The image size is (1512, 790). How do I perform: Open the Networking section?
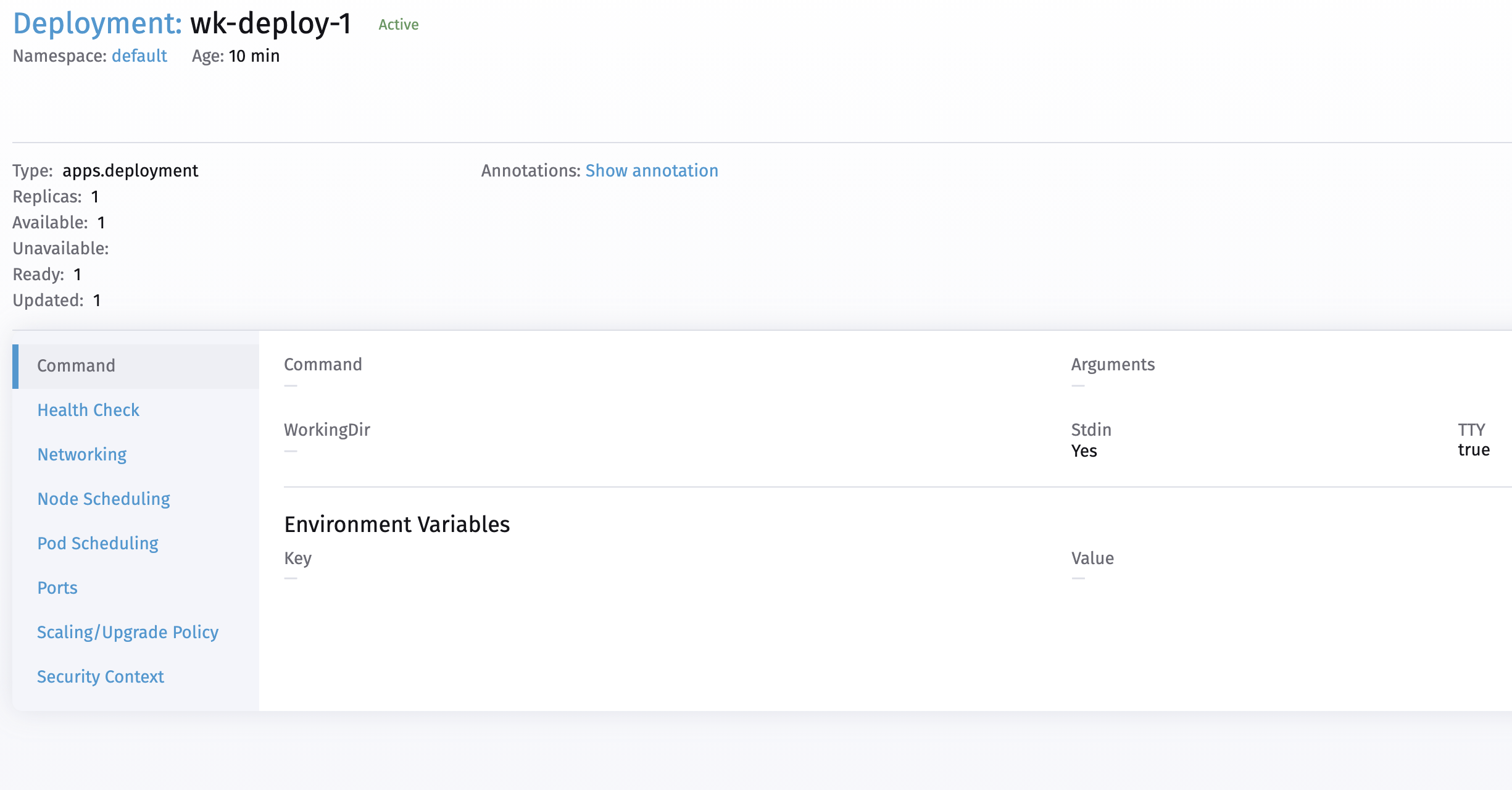pyautogui.click(x=81, y=454)
